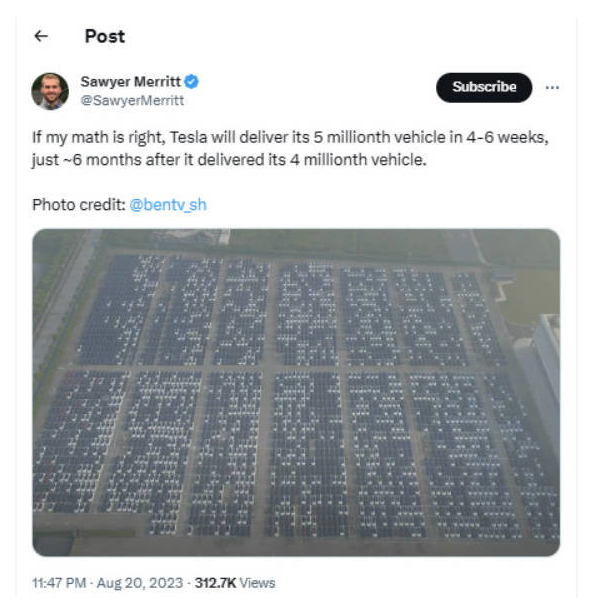This screenshot has width=608, height=599.
Task: Click the back arrow icon
Action: point(41,36)
